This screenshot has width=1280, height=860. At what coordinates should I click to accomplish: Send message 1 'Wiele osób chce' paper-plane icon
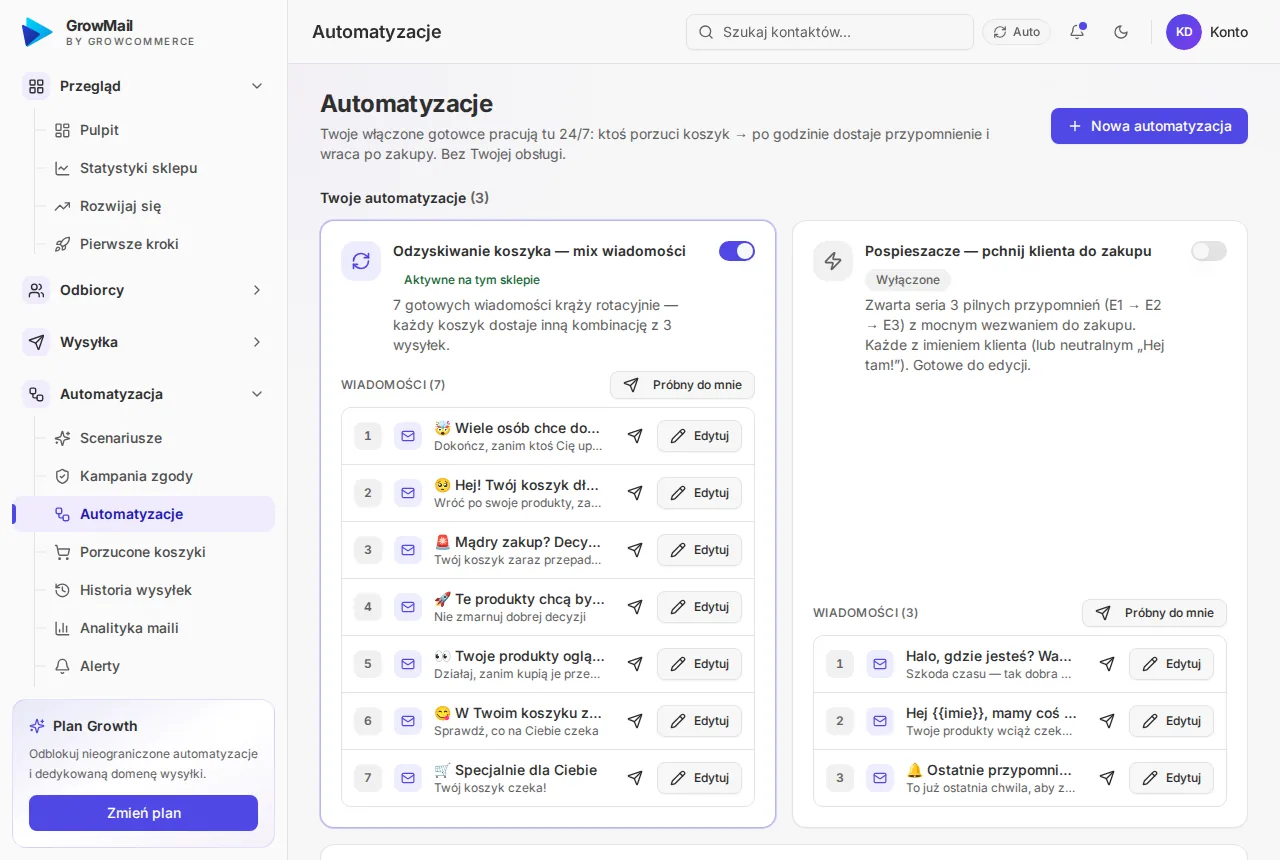point(635,436)
